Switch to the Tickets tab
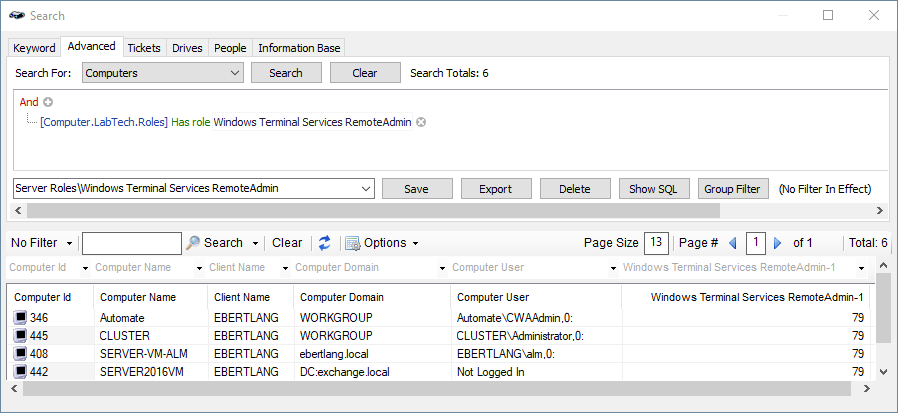The width and height of the screenshot is (898, 413). pos(144,48)
